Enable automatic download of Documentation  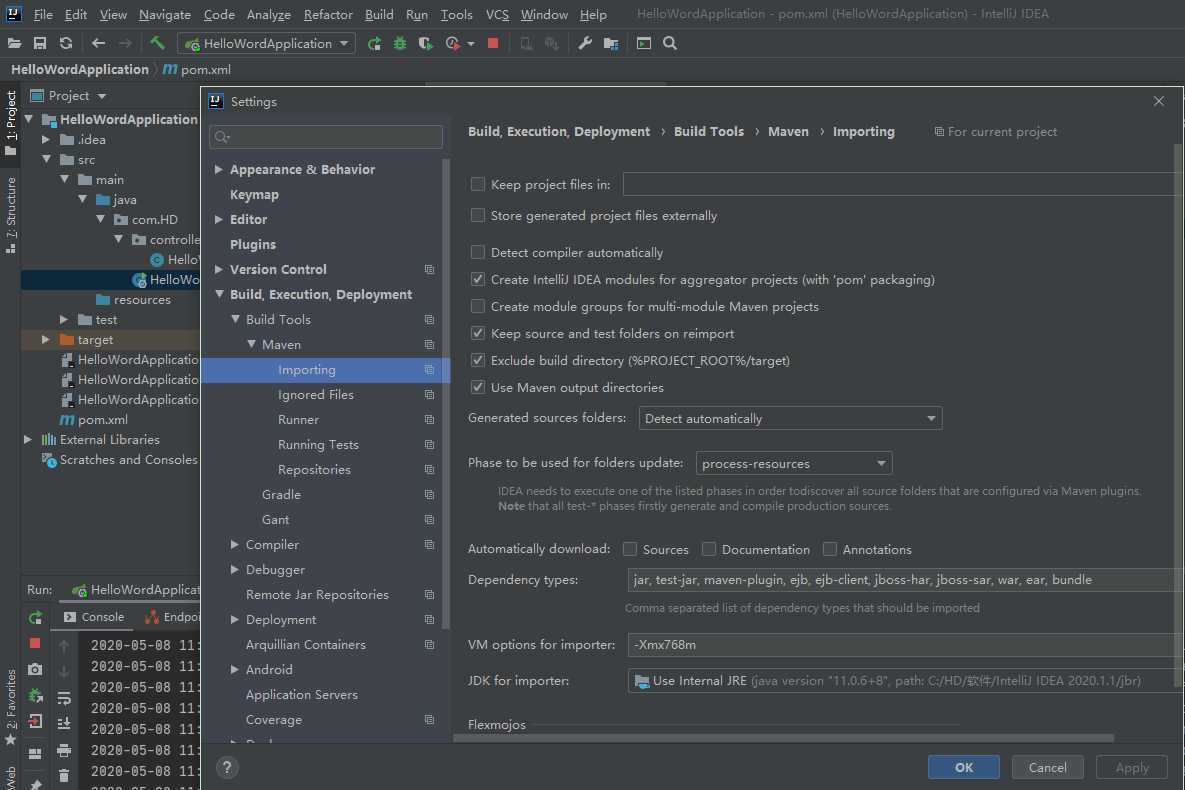click(709, 549)
